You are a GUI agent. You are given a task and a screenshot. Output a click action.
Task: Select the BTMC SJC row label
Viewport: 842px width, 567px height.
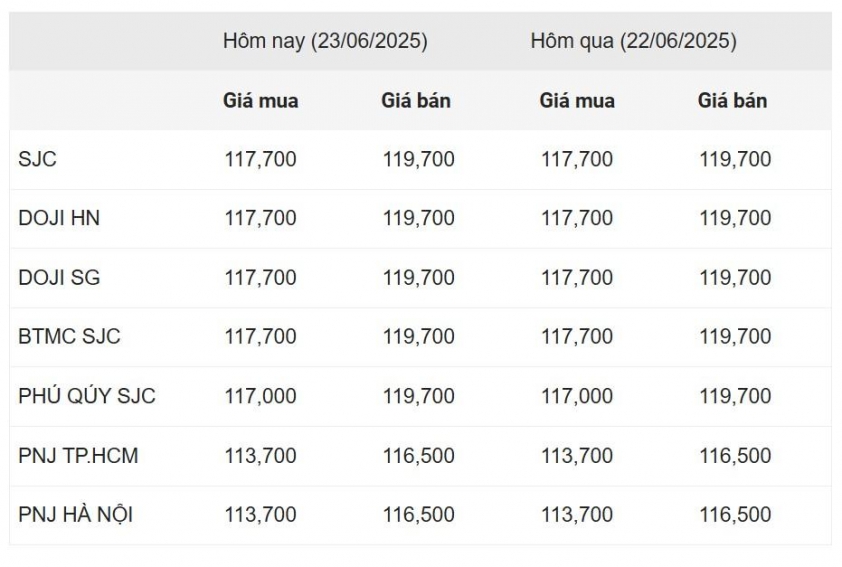click(69, 337)
